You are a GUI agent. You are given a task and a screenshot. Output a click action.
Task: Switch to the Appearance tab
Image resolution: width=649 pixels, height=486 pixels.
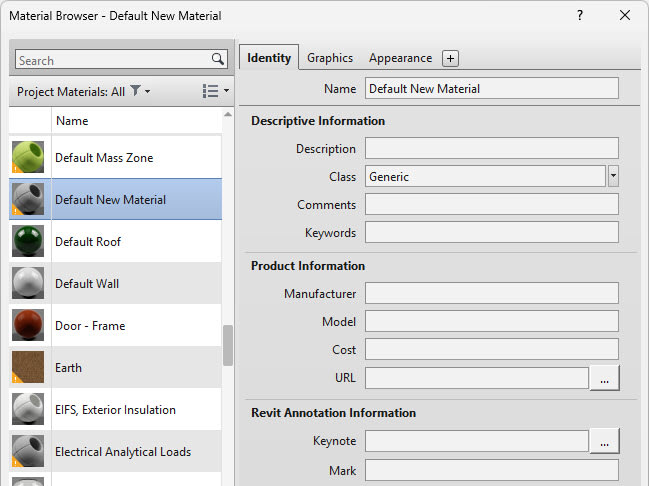(x=400, y=58)
